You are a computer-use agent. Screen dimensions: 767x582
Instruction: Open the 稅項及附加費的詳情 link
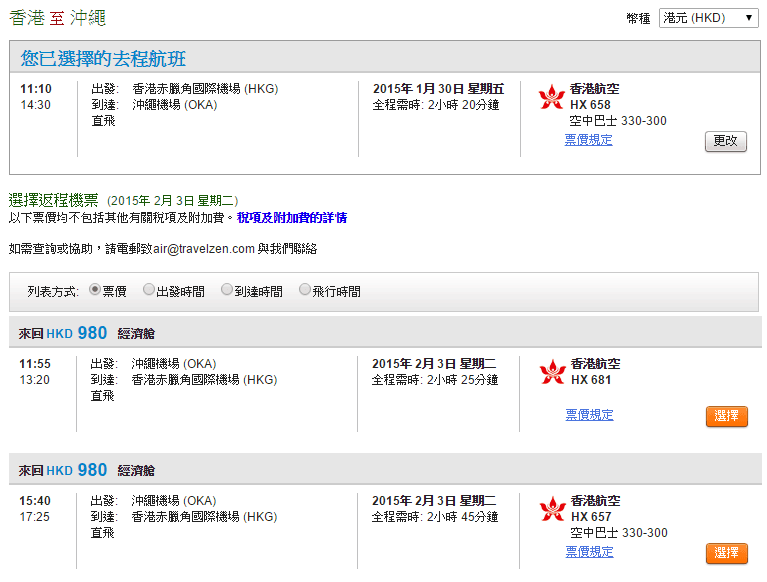pos(292,217)
